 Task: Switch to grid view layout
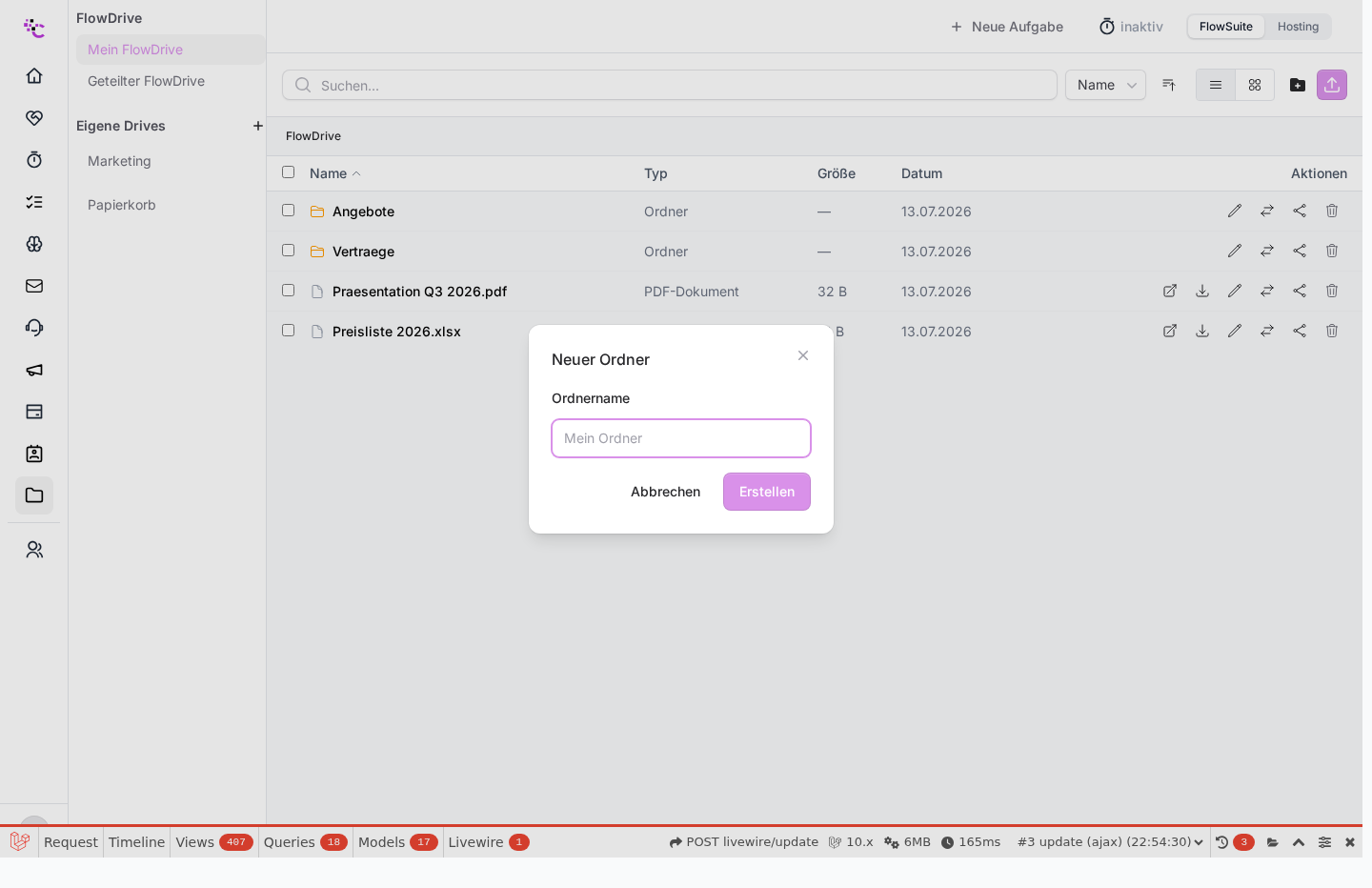(1255, 85)
